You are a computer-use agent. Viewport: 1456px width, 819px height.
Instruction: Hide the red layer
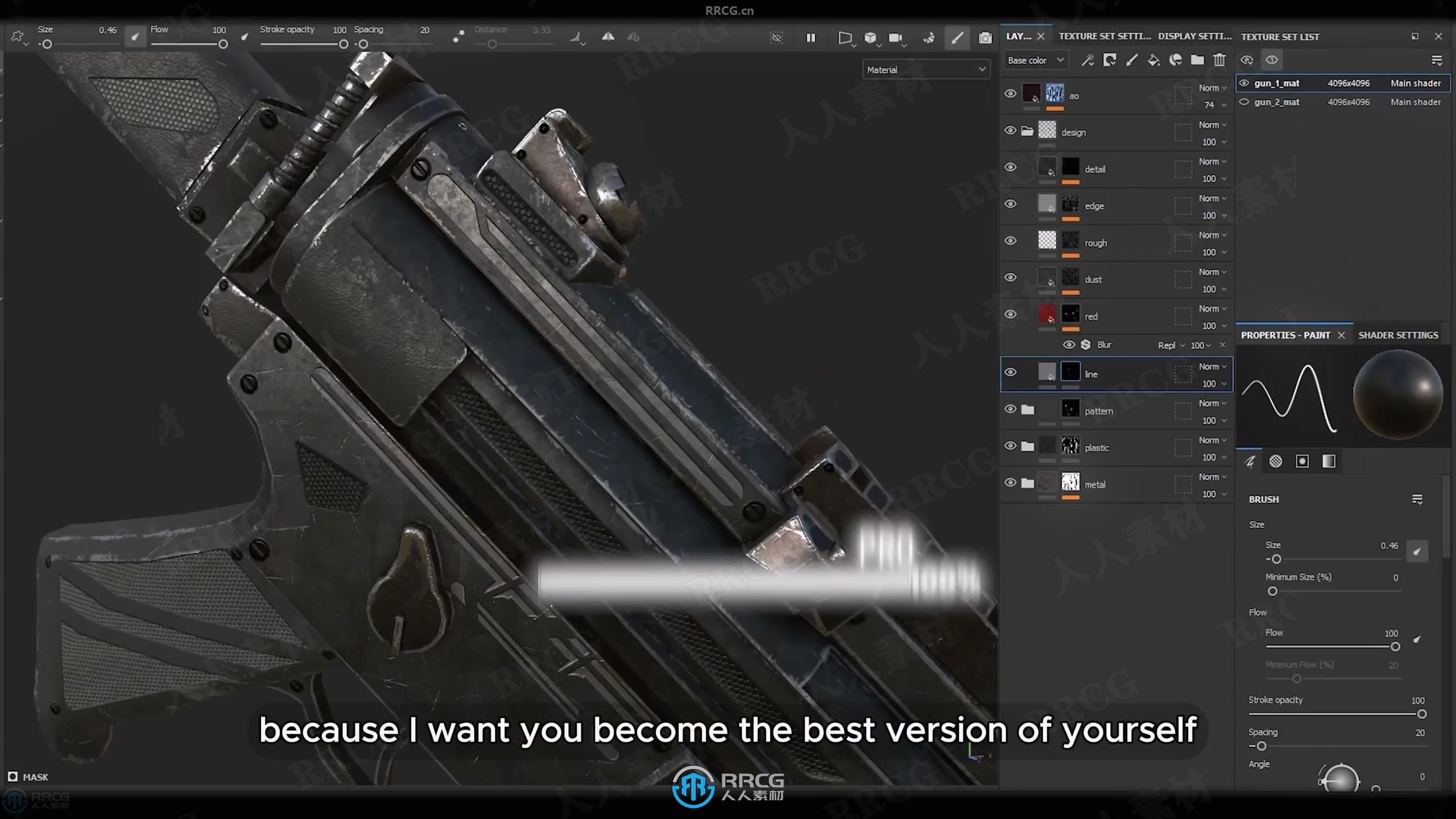[x=1010, y=315]
